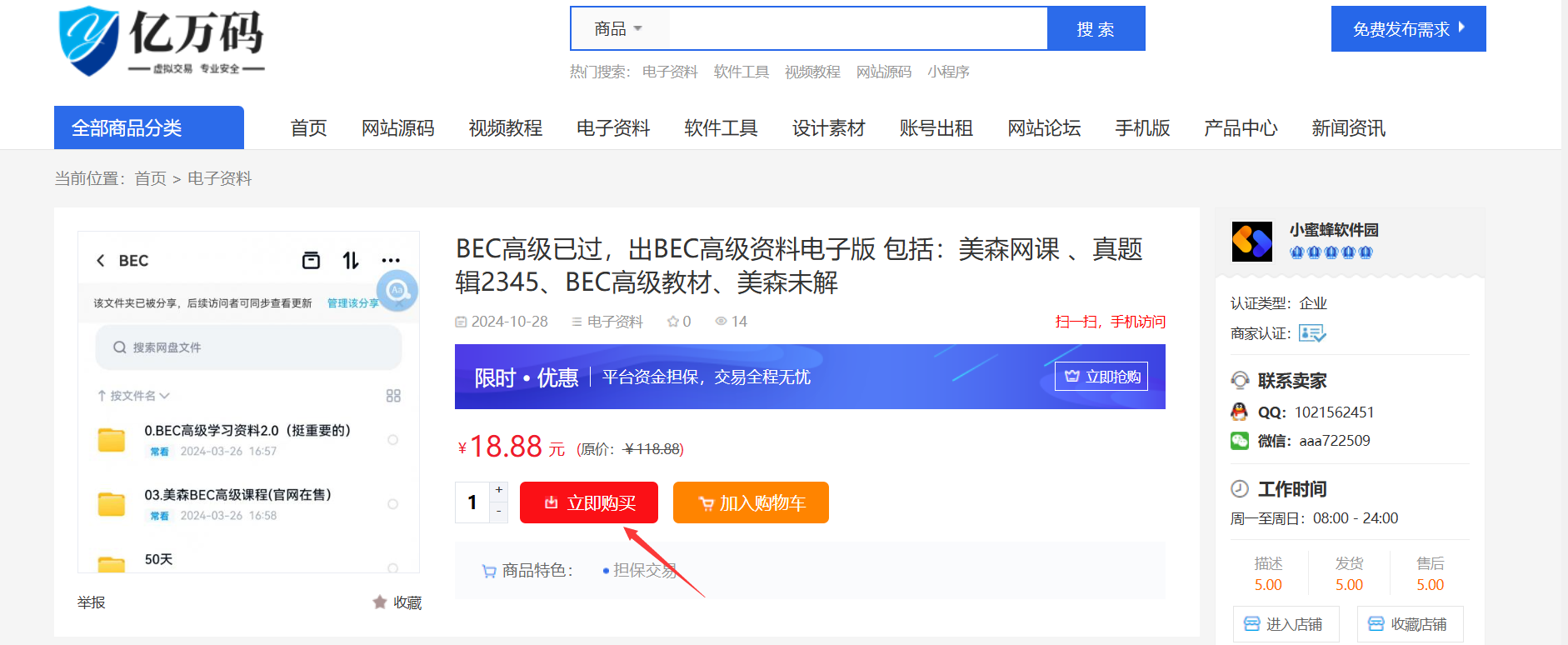
Task: Click the 收藏 star icon
Action: click(380, 602)
